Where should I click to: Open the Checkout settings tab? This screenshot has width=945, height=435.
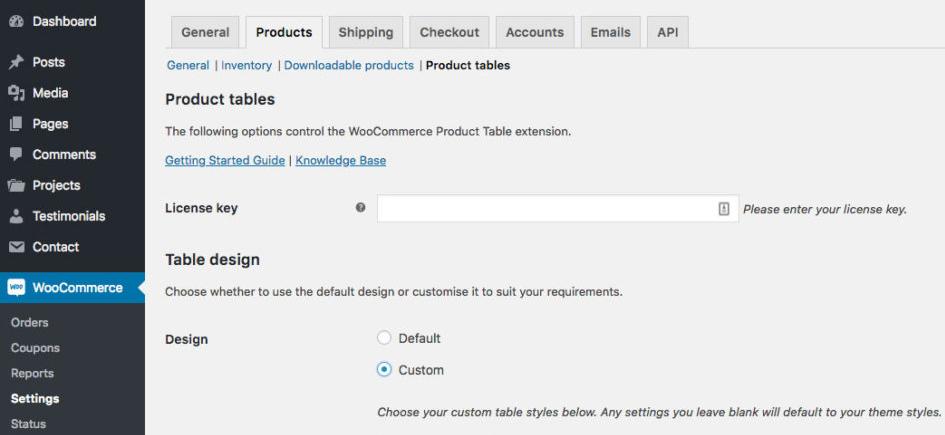click(x=450, y=33)
